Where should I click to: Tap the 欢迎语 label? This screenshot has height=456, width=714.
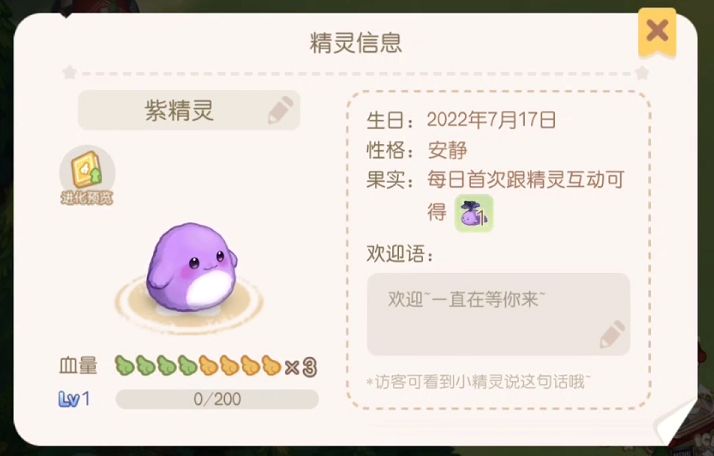[399, 254]
